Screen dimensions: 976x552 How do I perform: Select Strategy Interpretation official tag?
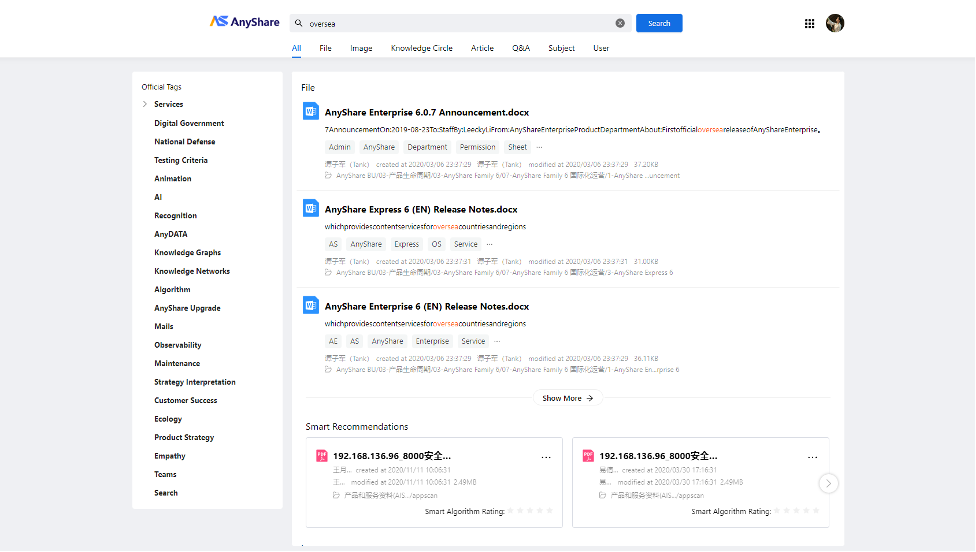(x=195, y=383)
